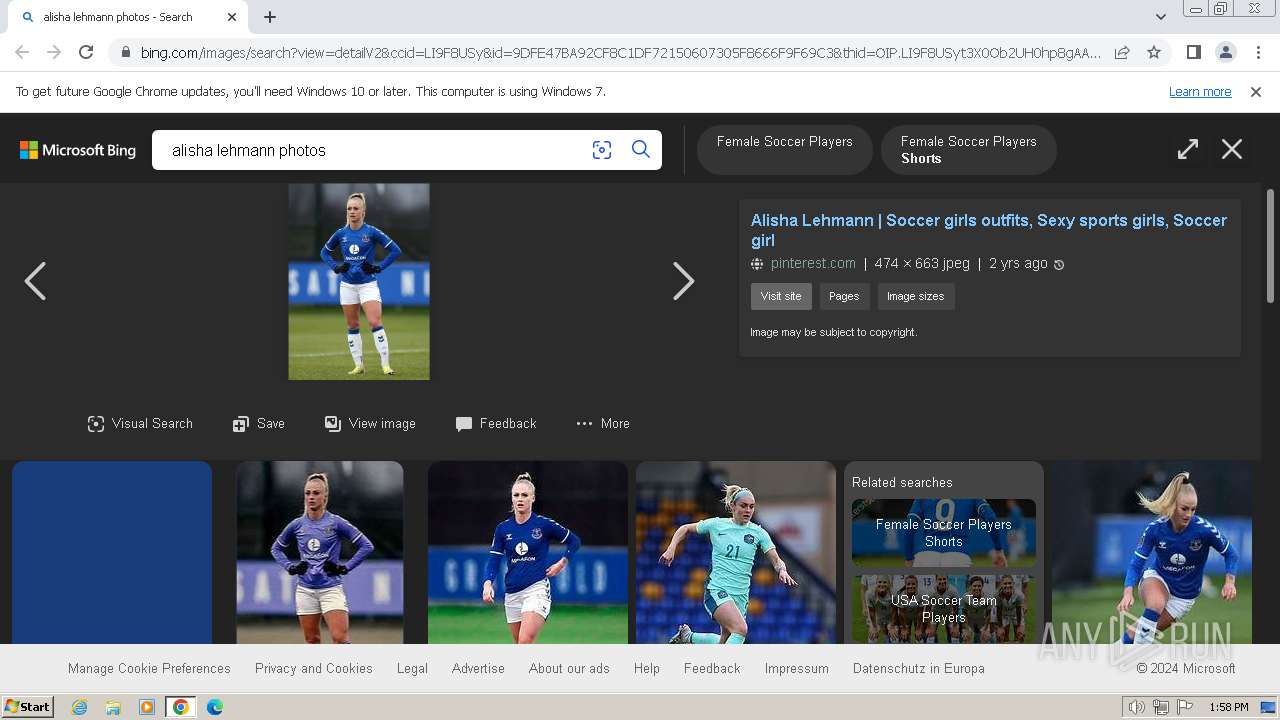Open Windows Media Player from taskbar
Image resolution: width=1280 pixels, height=720 pixels.
147,707
